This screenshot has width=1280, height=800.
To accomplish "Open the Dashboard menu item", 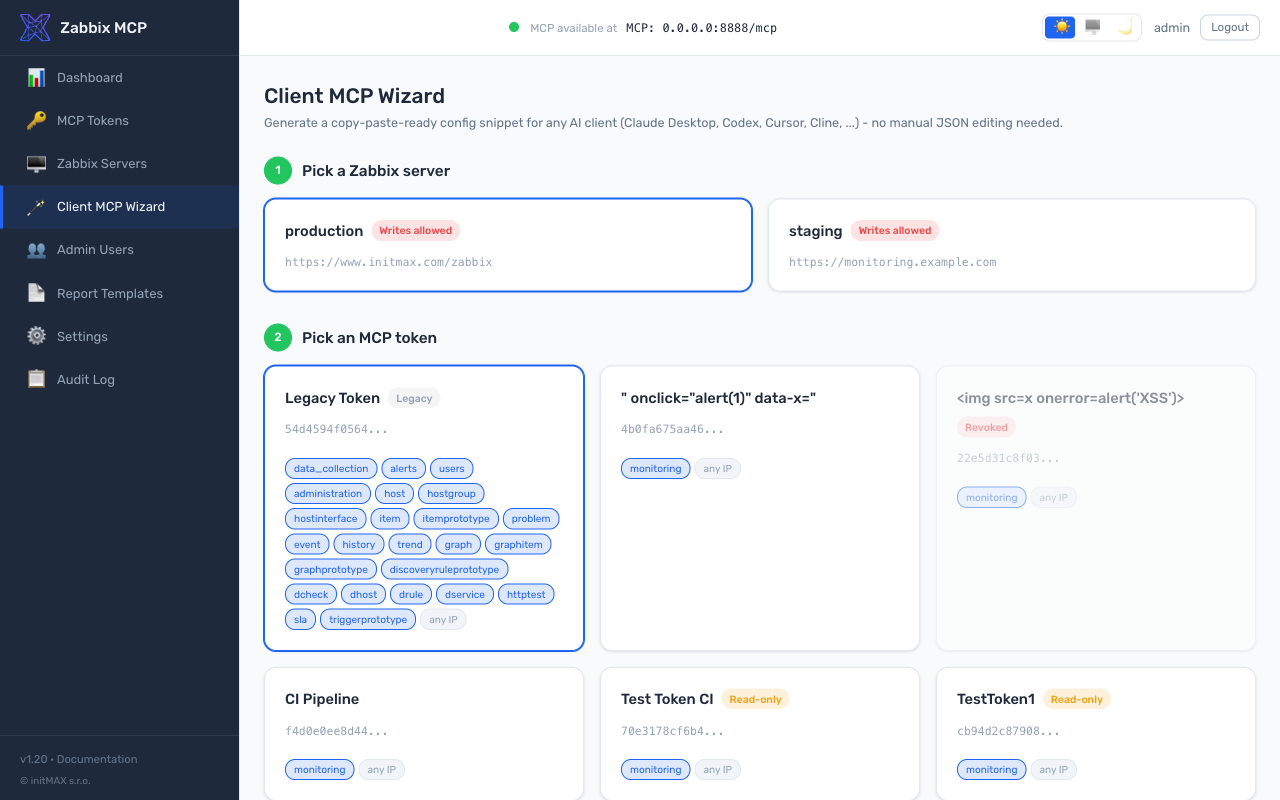I will point(119,77).
